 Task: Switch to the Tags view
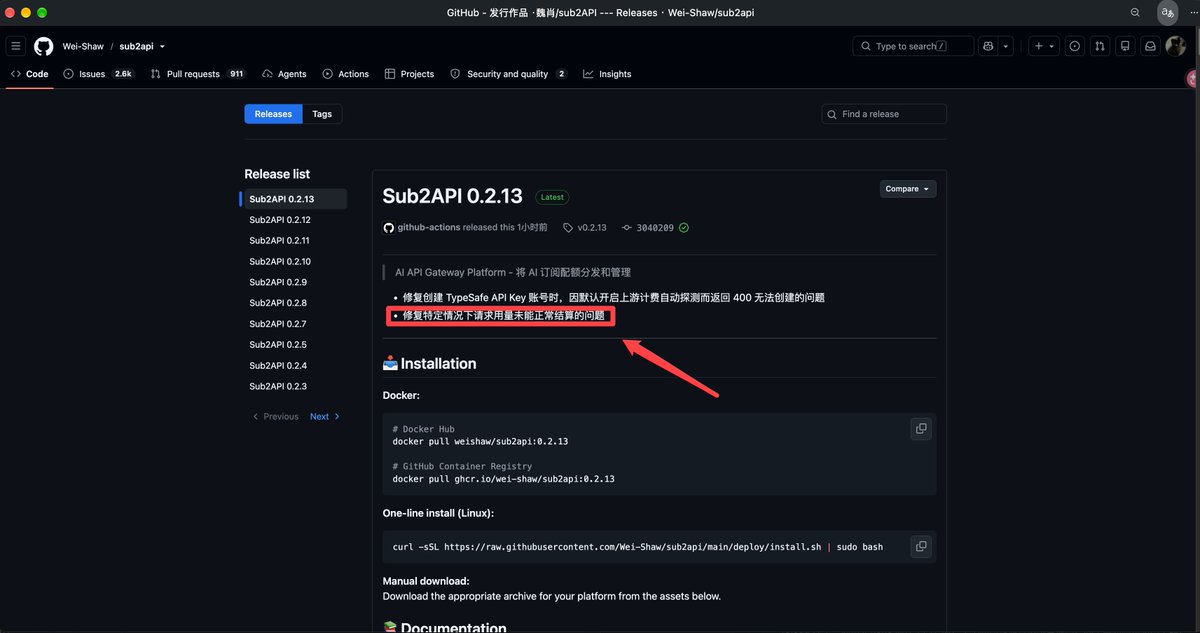(322, 114)
